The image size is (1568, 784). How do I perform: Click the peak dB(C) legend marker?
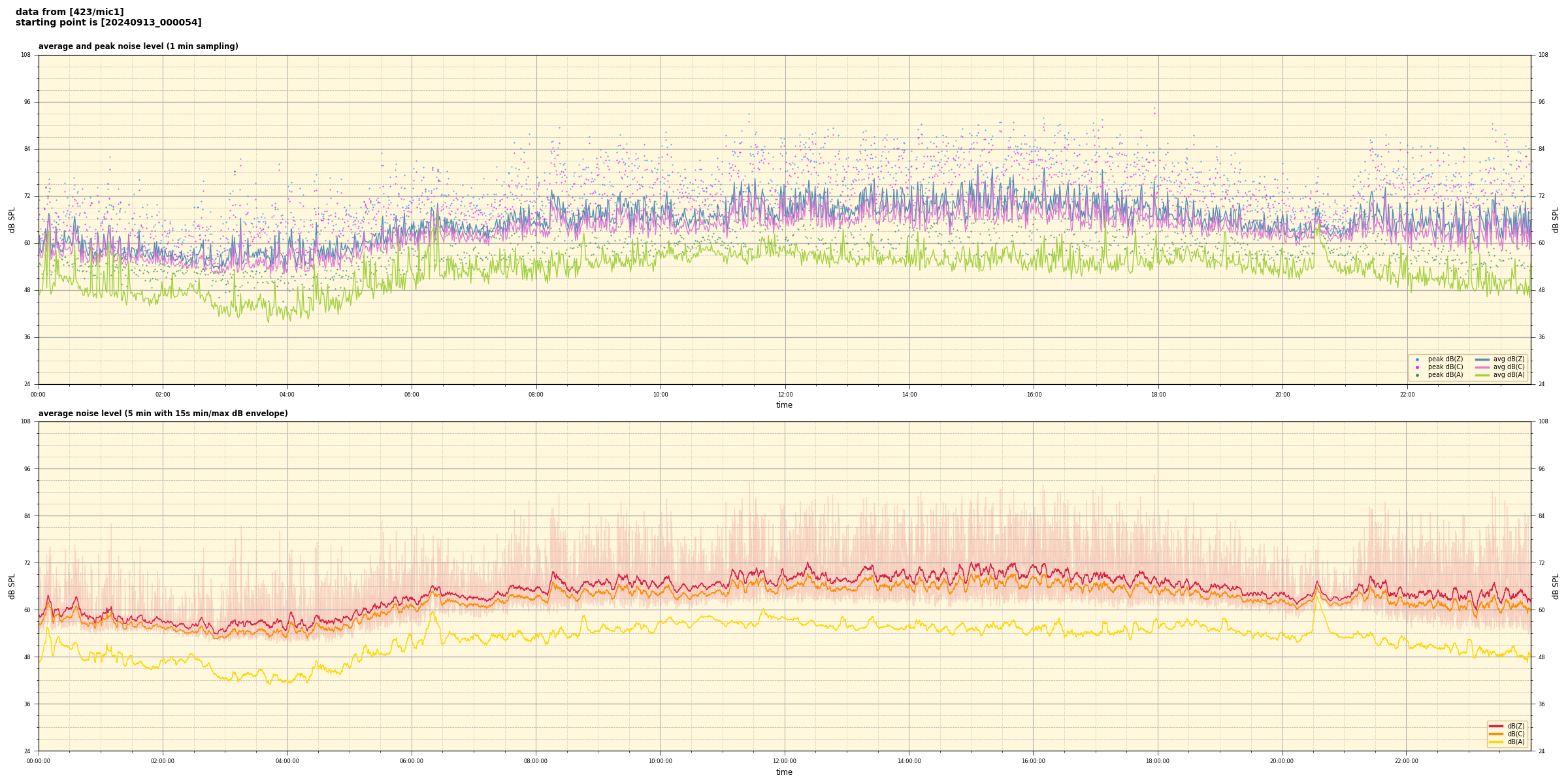pos(1417,367)
